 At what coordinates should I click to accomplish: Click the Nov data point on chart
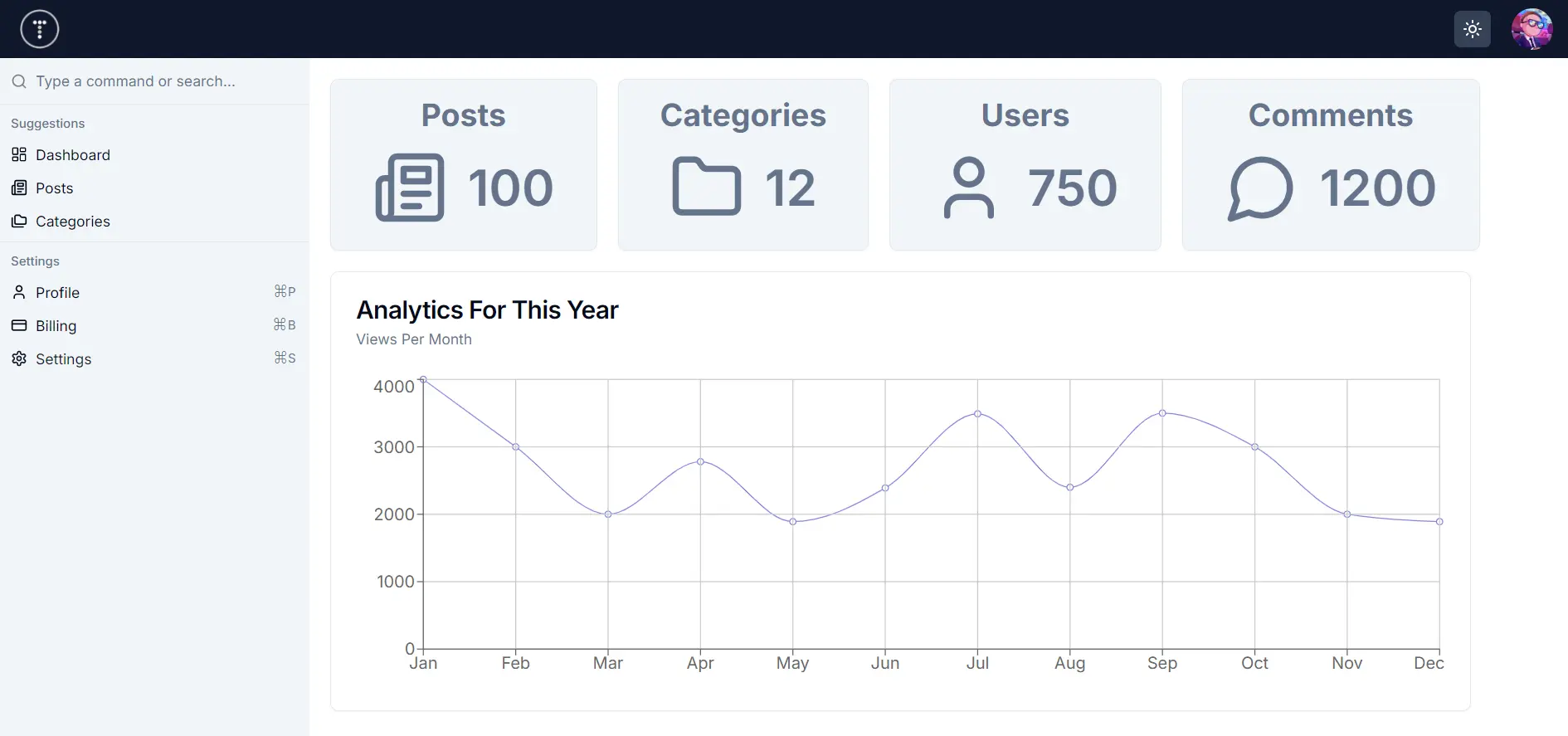pos(1347,514)
